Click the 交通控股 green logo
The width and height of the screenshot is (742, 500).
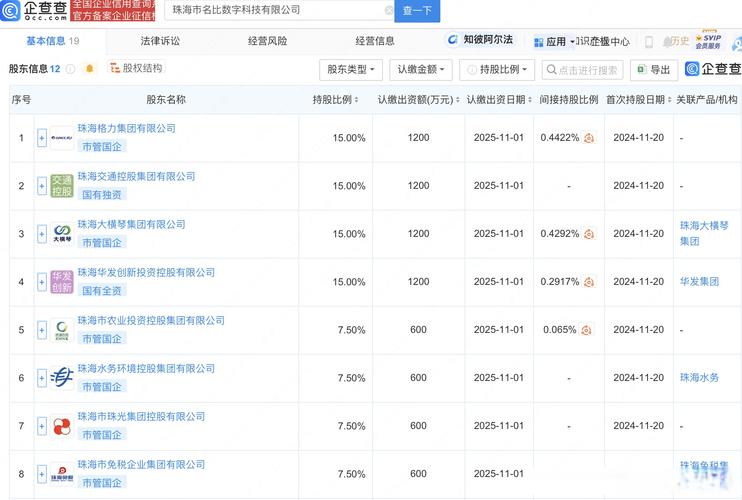click(x=62, y=186)
